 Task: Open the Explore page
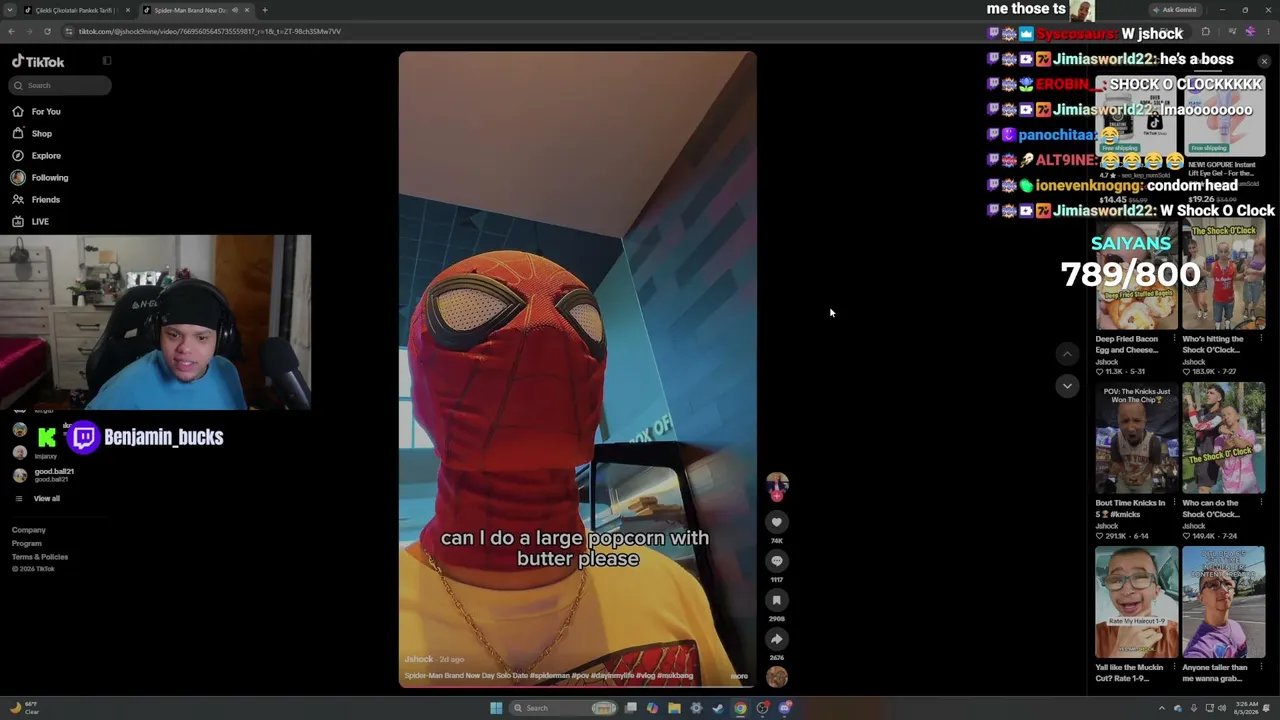(x=36, y=155)
